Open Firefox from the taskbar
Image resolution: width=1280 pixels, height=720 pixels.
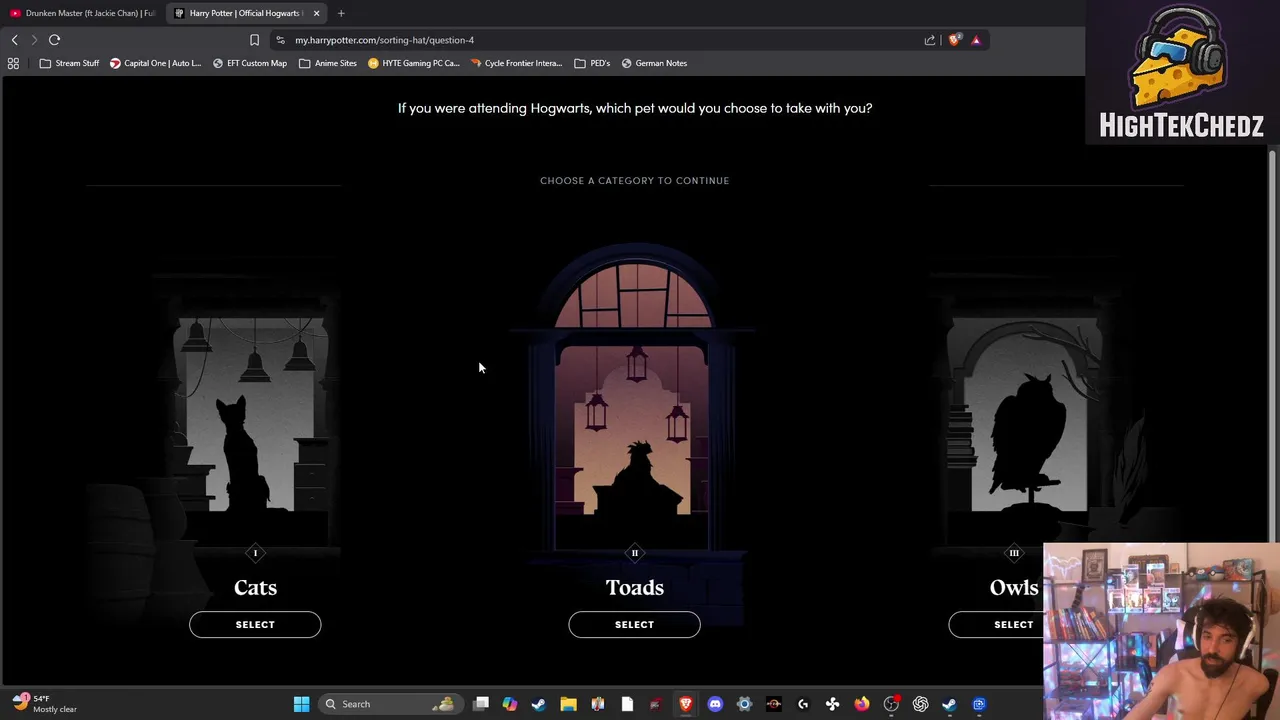[x=862, y=704]
